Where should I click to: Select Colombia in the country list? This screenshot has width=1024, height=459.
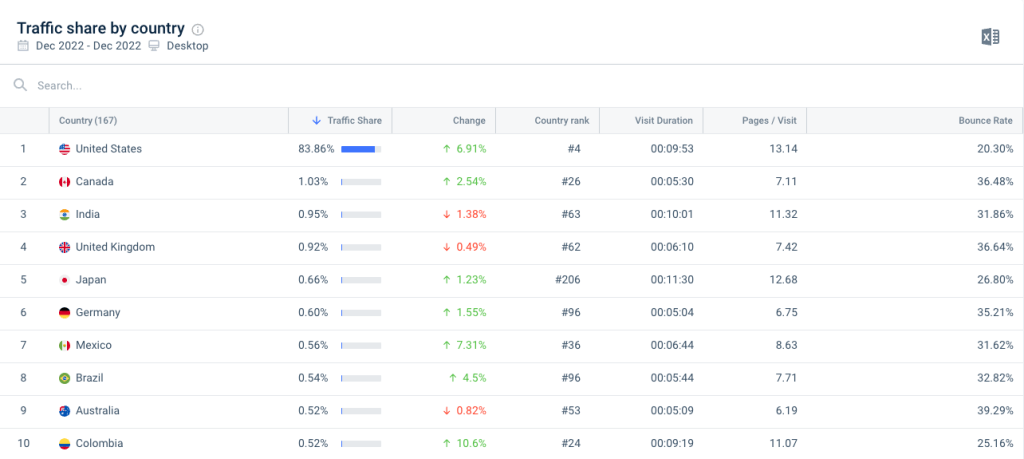pos(99,443)
